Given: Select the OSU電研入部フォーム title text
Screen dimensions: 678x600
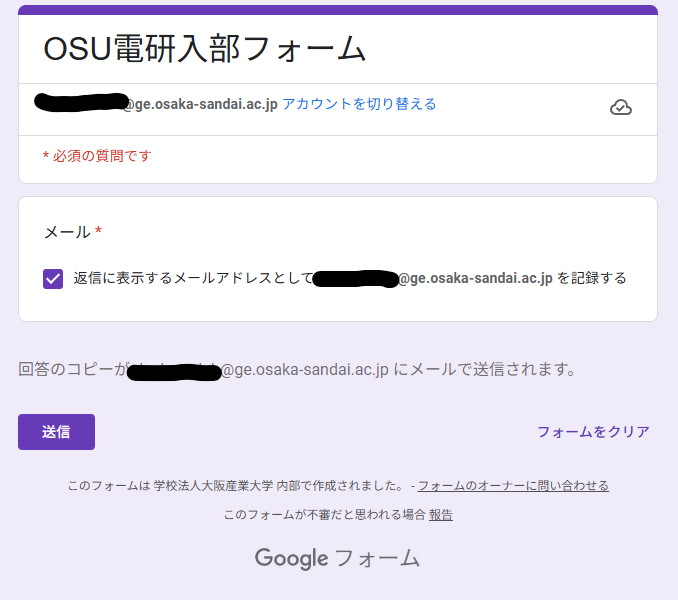Looking at the screenshot, I should (x=205, y=49).
